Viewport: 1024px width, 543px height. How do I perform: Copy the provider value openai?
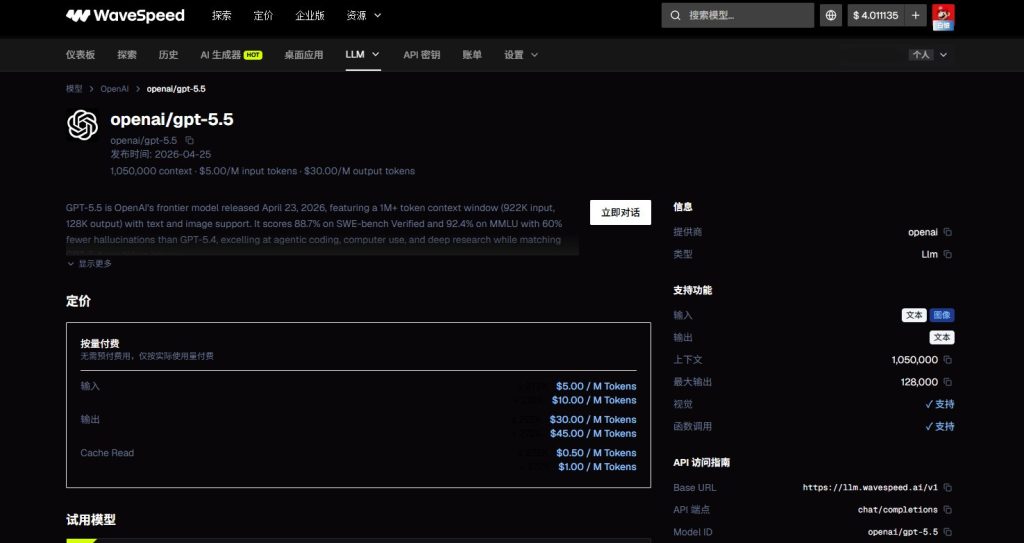948,232
